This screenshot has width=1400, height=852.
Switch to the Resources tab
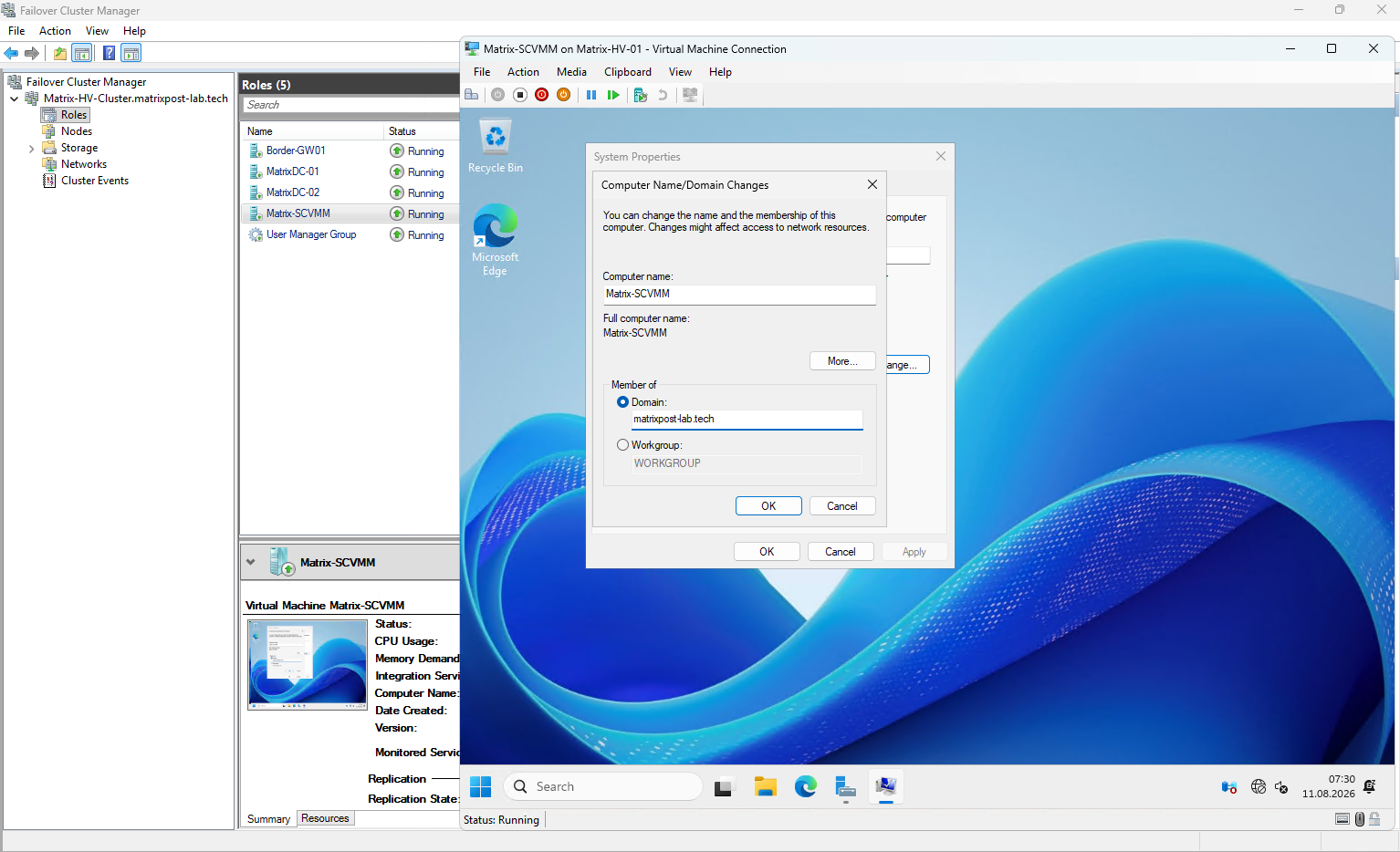[325, 818]
